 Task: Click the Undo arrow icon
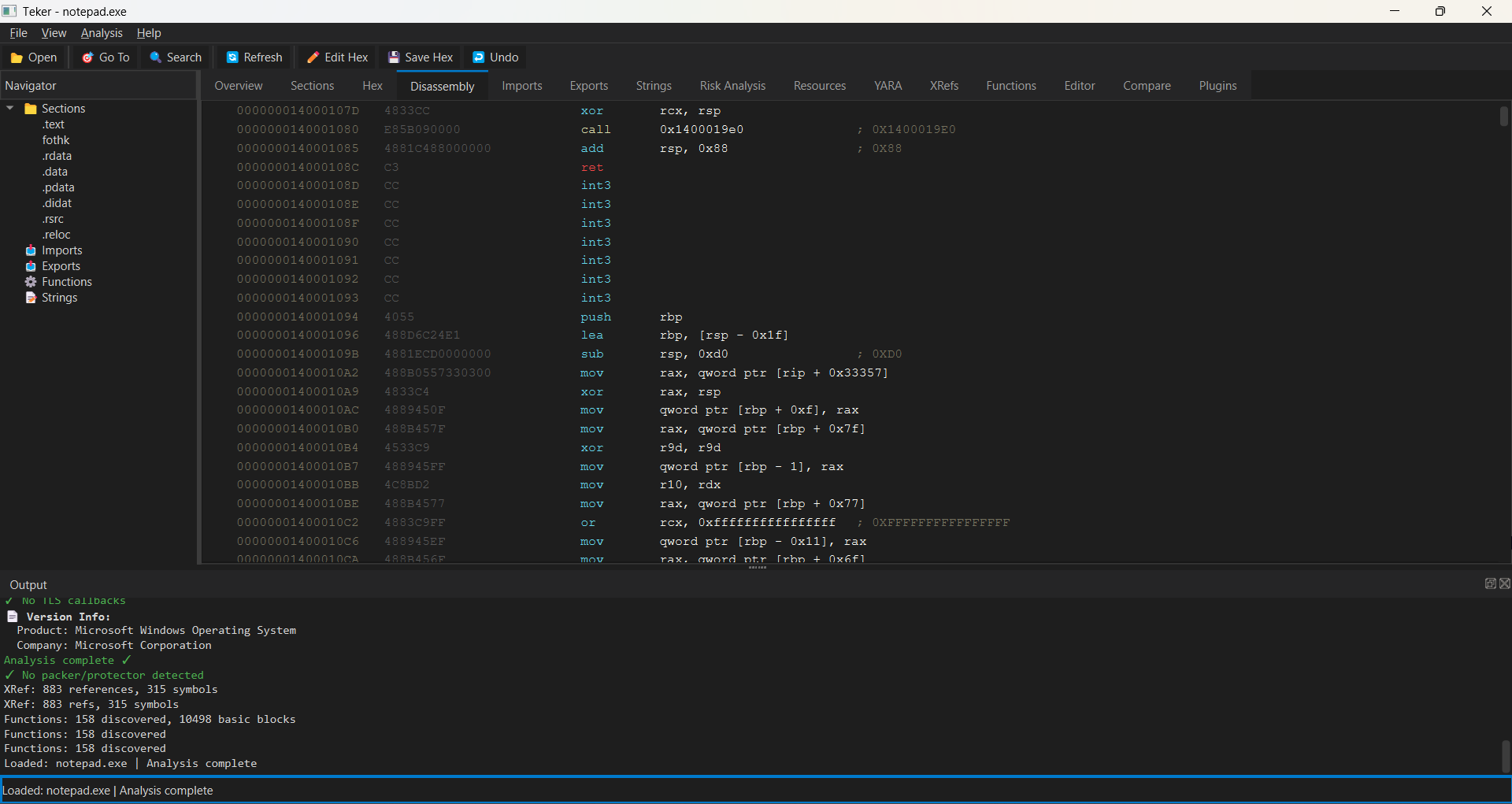(478, 57)
